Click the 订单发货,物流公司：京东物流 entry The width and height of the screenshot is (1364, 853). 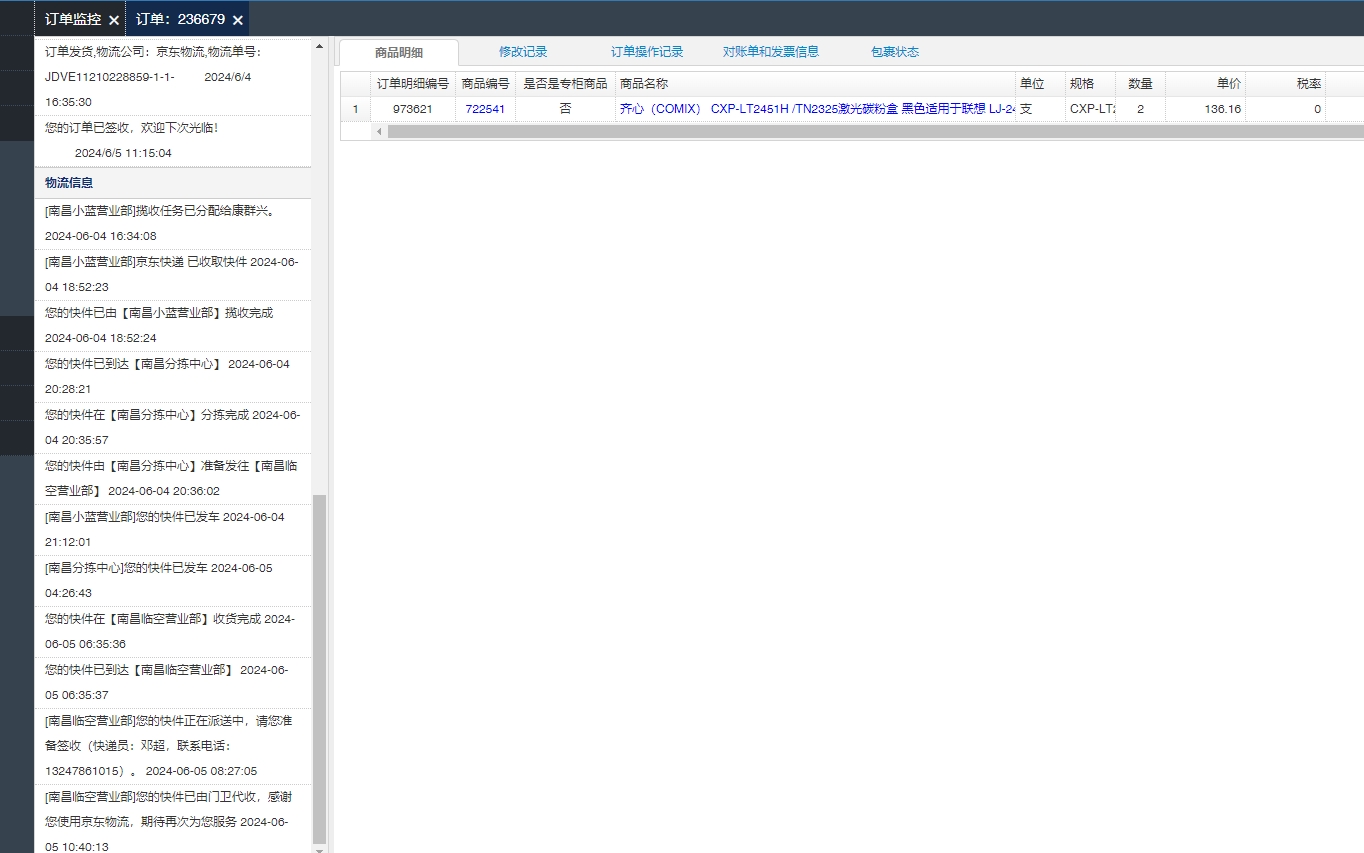click(x=173, y=77)
